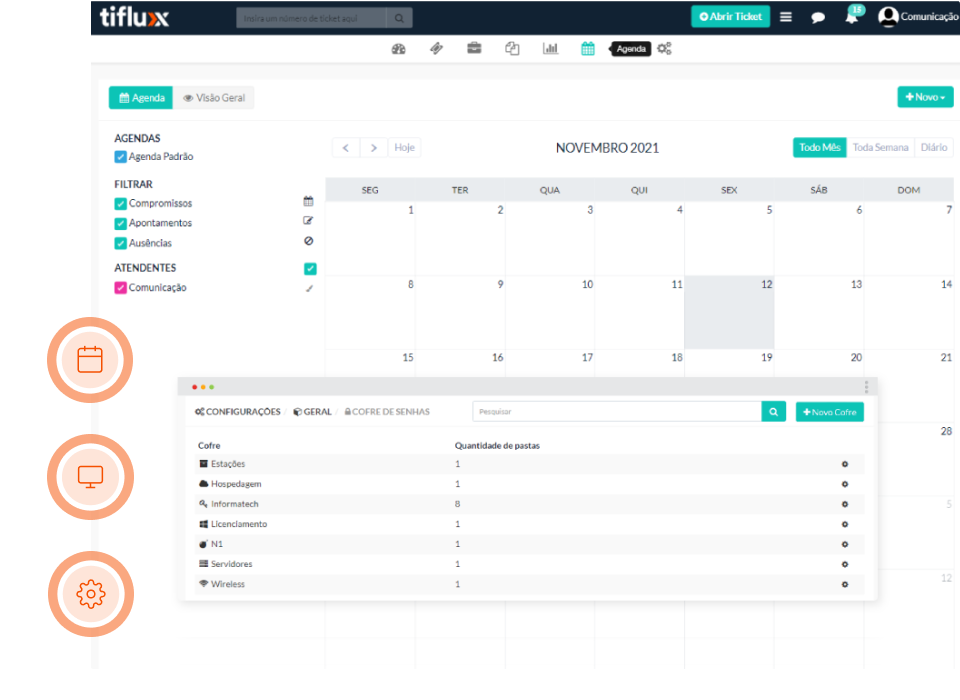This screenshot has width=960, height=700.
Task: Toggle the Comunicação attendant checkbox
Action: (121, 288)
